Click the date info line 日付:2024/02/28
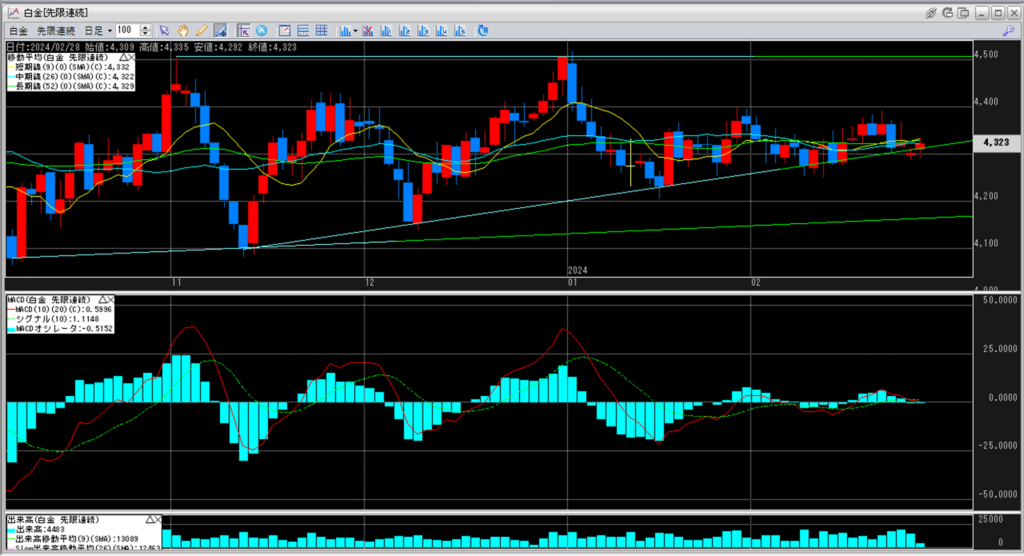1024x556 pixels. coord(152,47)
